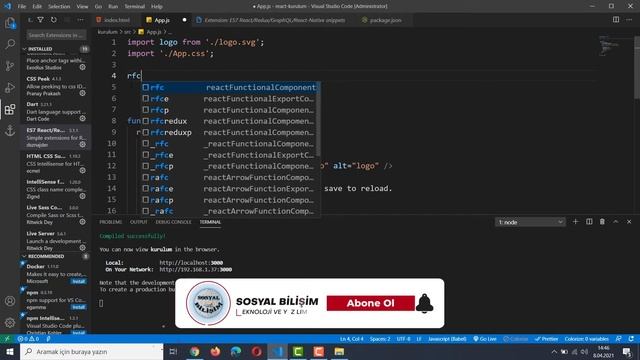The width and height of the screenshot is (640, 360).
Task: Kill the terminal with trash icon
Action: point(602,222)
